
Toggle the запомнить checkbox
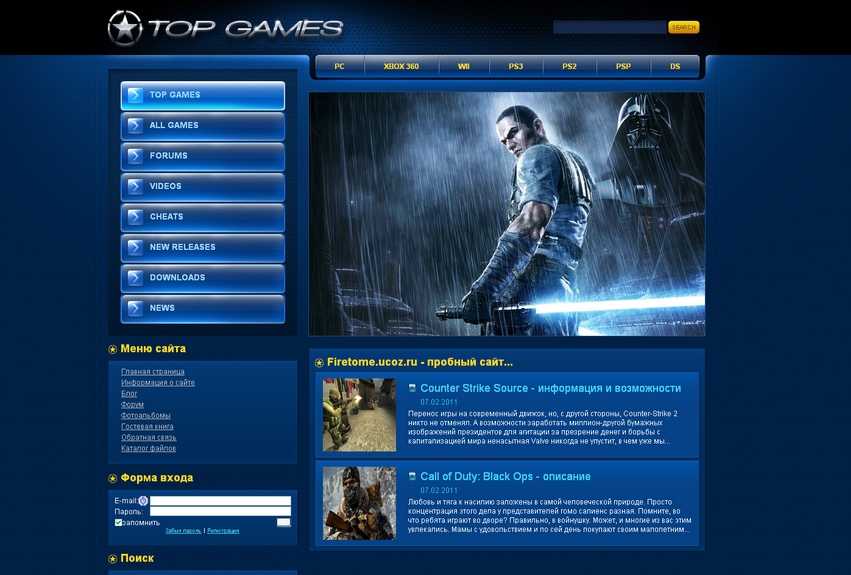pyautogui.click(x=118, y=522)
